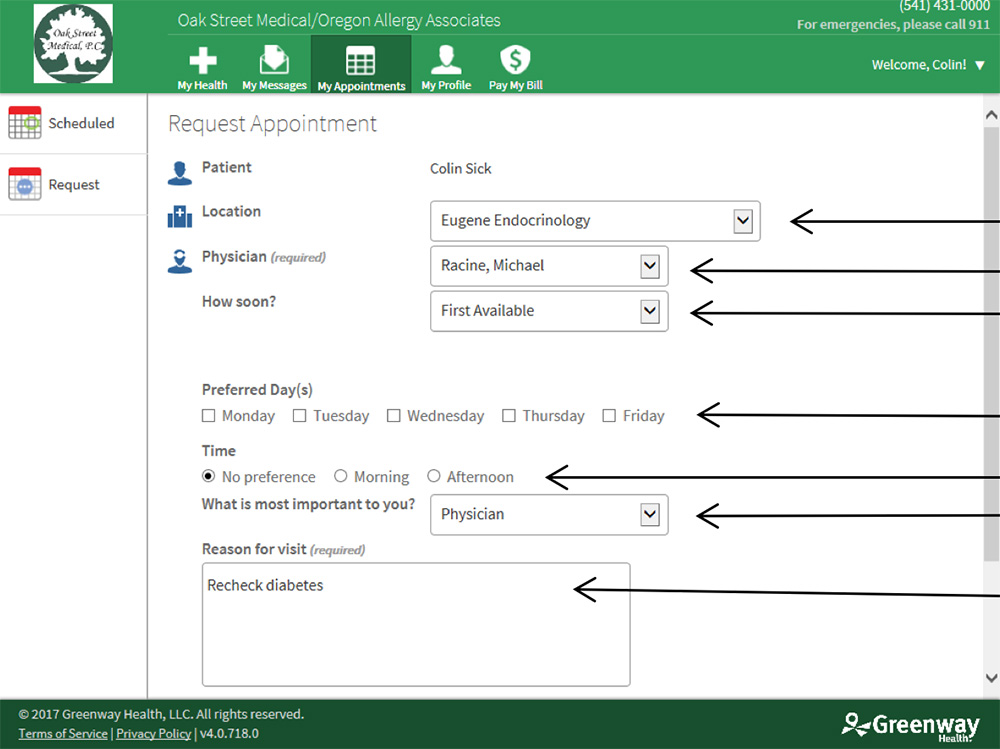
Task: Click the phone number (541) 431-0000
Action: pos(945,6)
